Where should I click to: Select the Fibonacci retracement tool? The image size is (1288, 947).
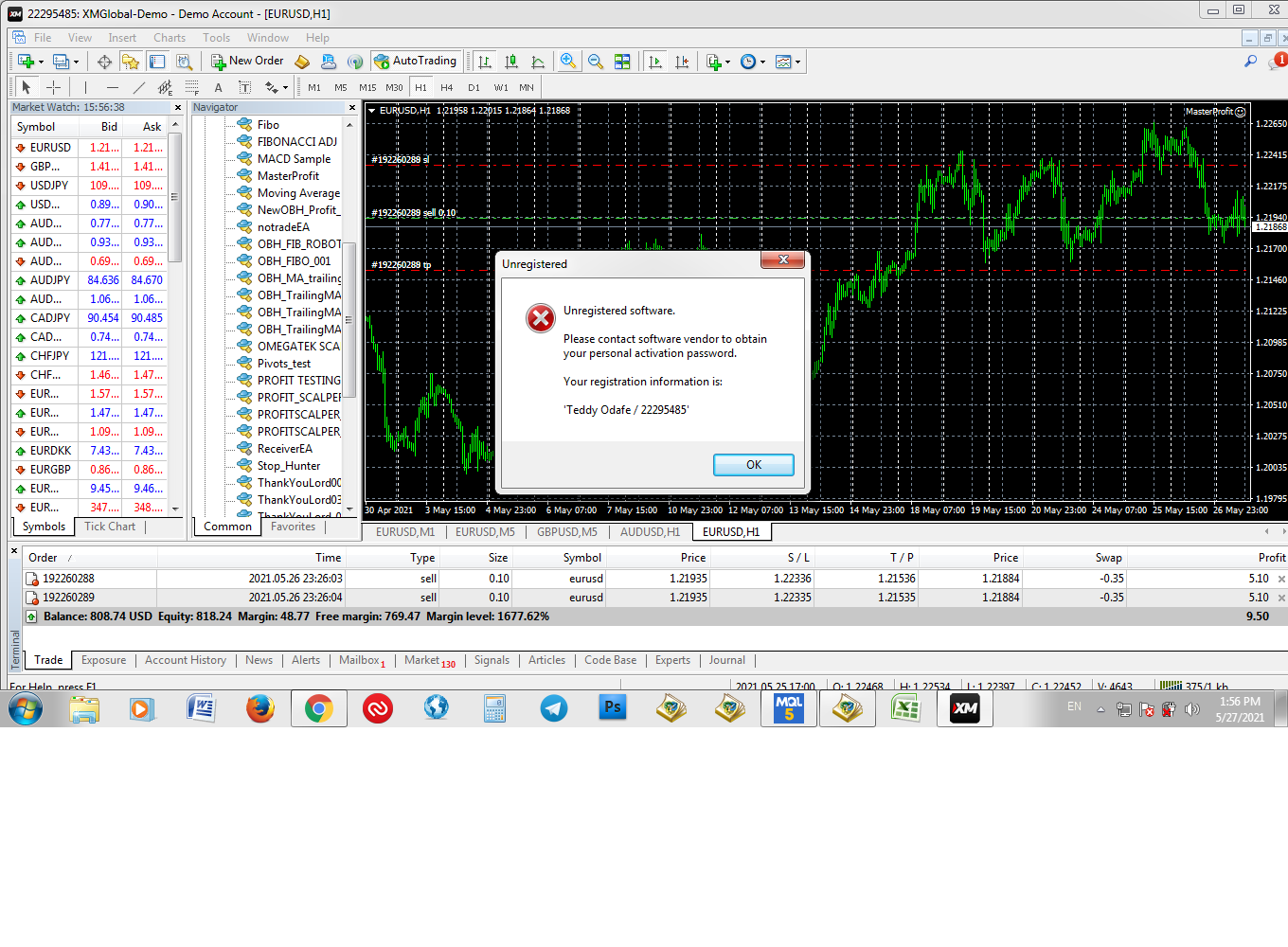coord(191,87)
